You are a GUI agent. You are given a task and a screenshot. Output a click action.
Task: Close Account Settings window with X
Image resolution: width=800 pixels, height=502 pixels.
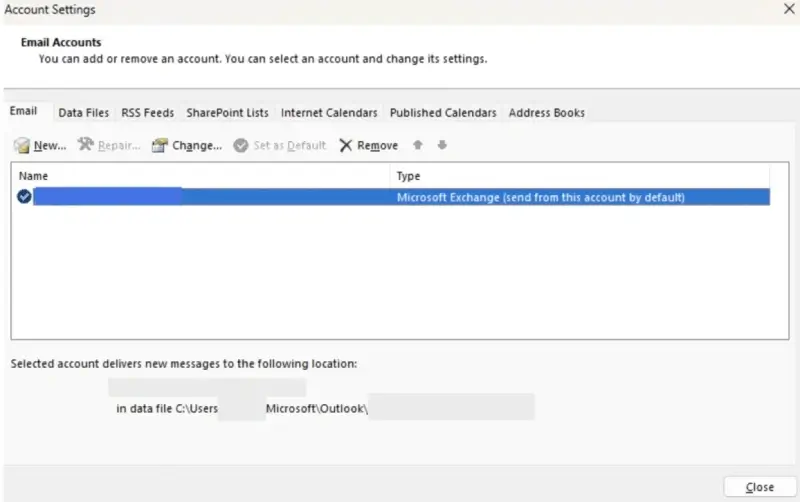[x=789, y=9]
